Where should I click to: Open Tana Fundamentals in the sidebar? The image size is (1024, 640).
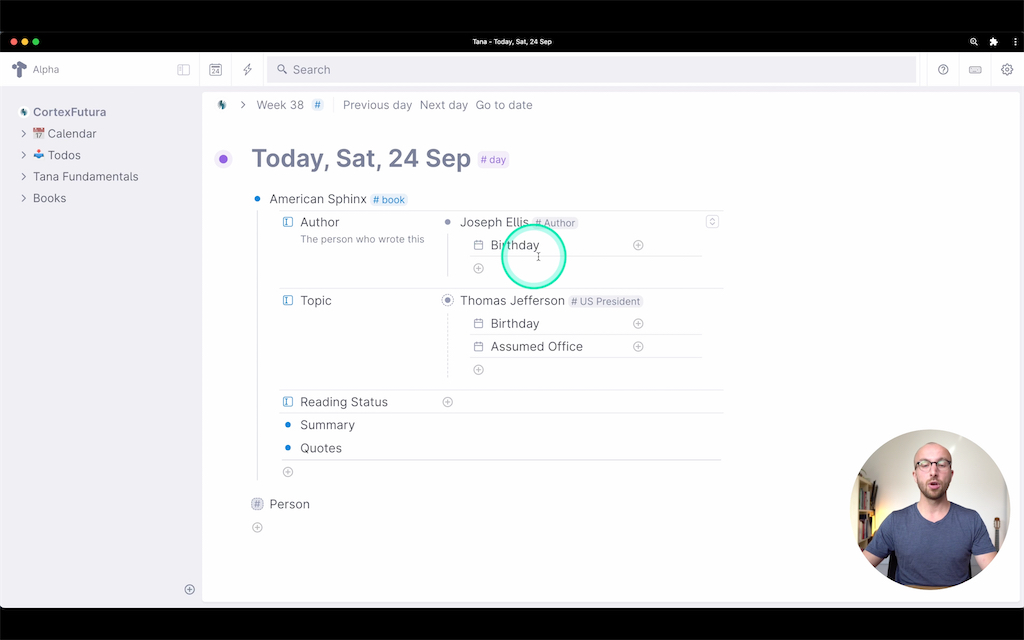[86, 176]
